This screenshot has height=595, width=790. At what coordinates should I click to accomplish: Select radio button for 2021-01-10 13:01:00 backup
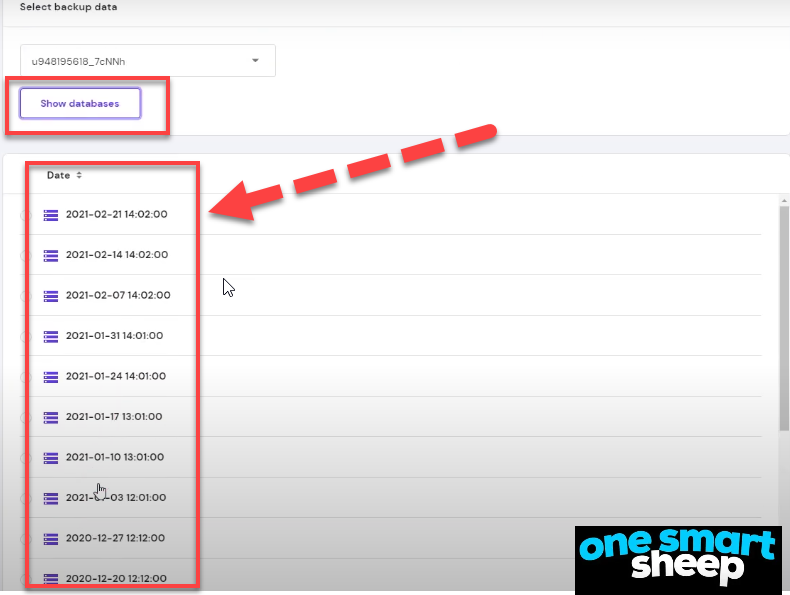pyautogui.click(x=25, y=458)
